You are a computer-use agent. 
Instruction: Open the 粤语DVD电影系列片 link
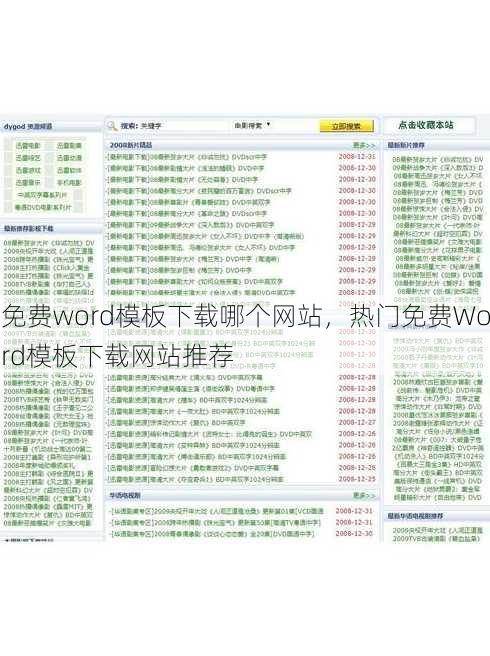[x=43, y=207]
